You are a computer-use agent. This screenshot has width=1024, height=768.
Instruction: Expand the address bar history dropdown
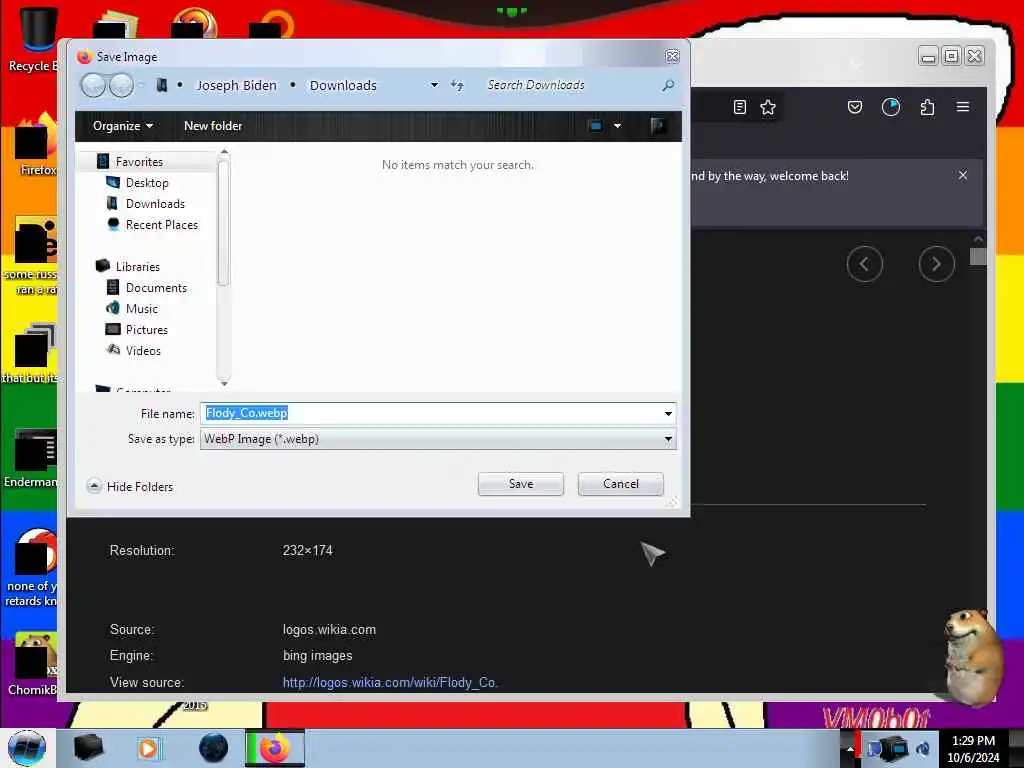(434, 86)
